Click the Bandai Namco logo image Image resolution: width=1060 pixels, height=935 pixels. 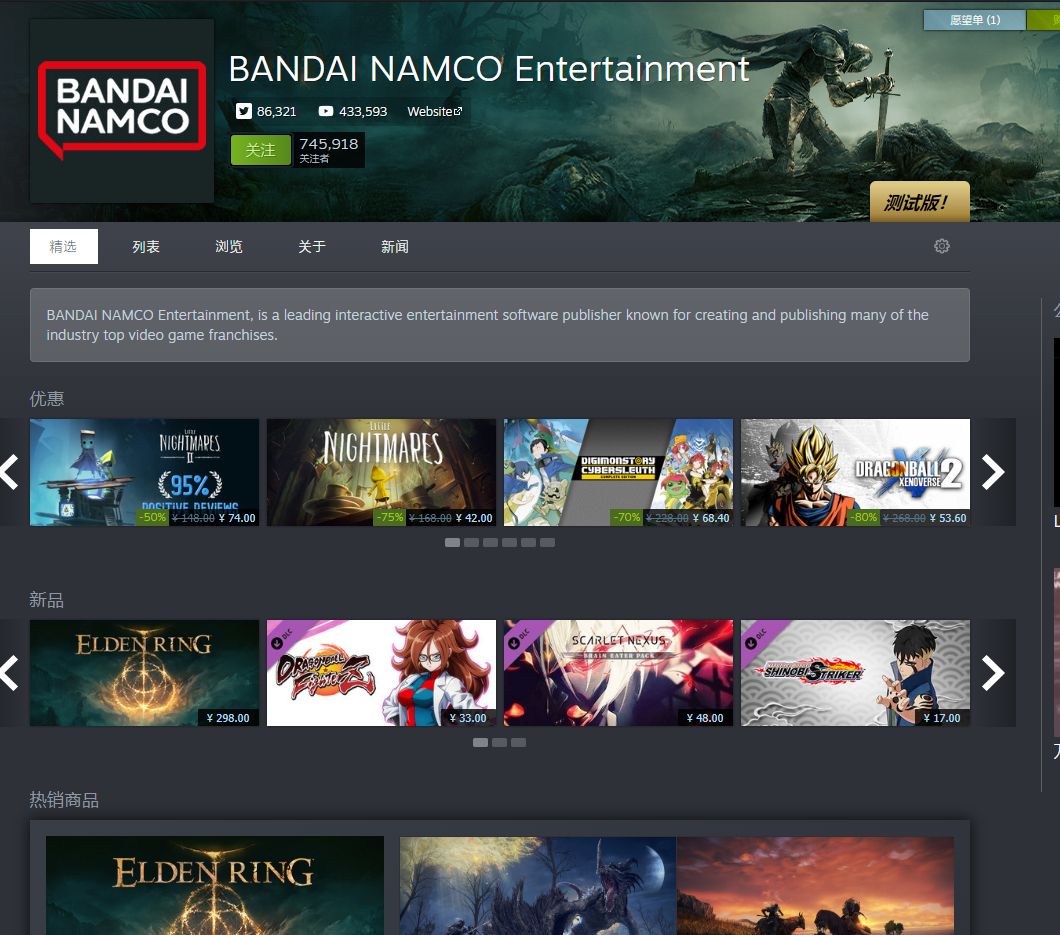122,111
